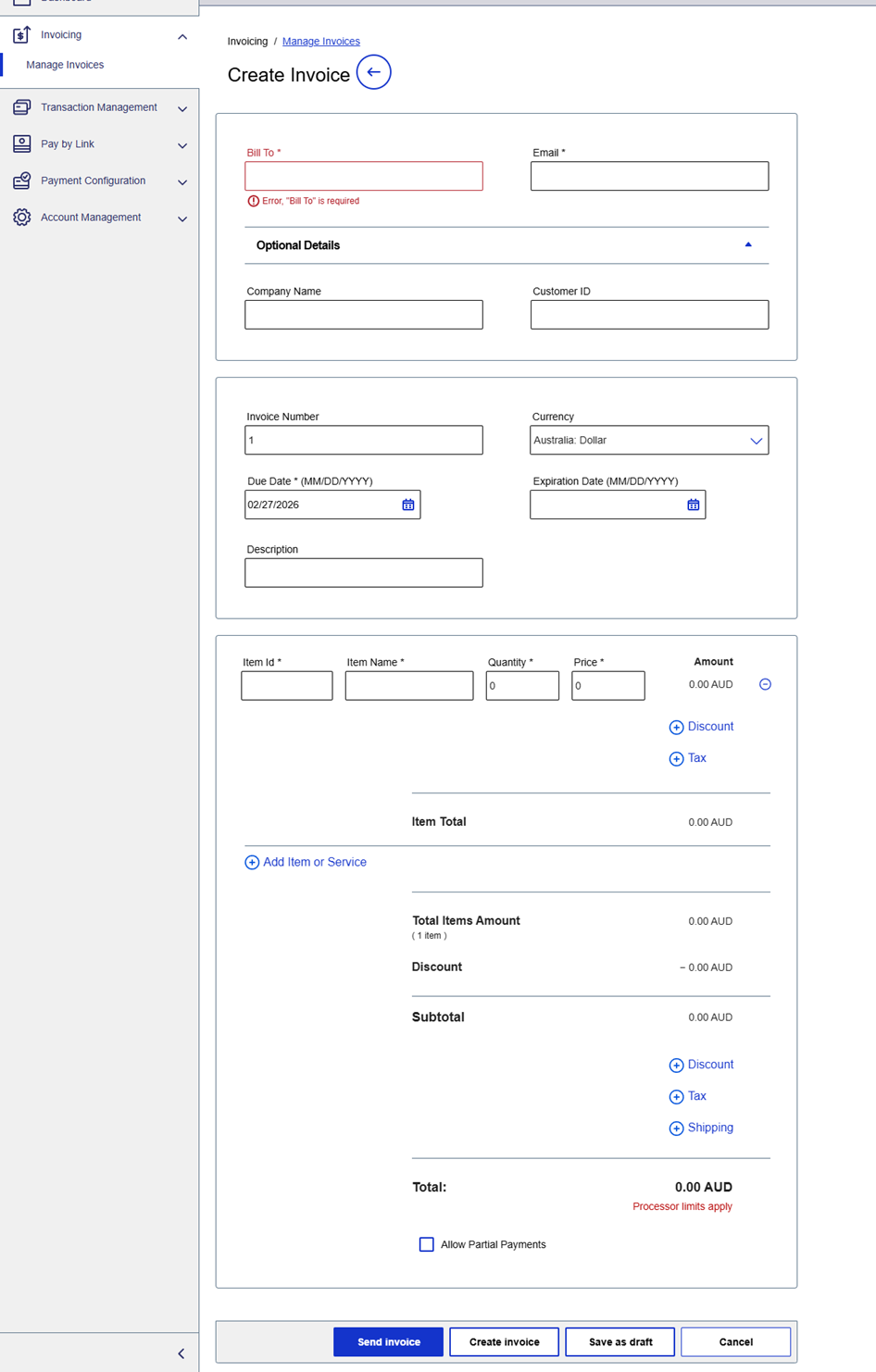Collapse the sidebar with the bottom arrow

[x=181, y=1353]
